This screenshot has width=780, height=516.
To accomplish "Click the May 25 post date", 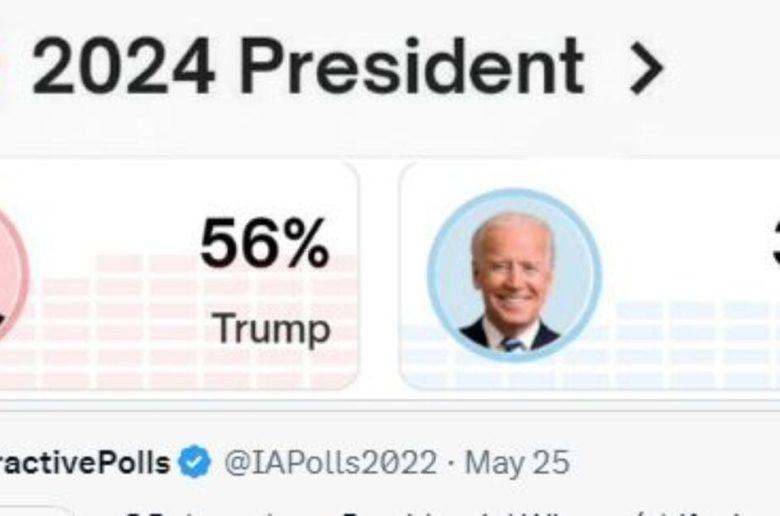I will (x=517, y=463).
